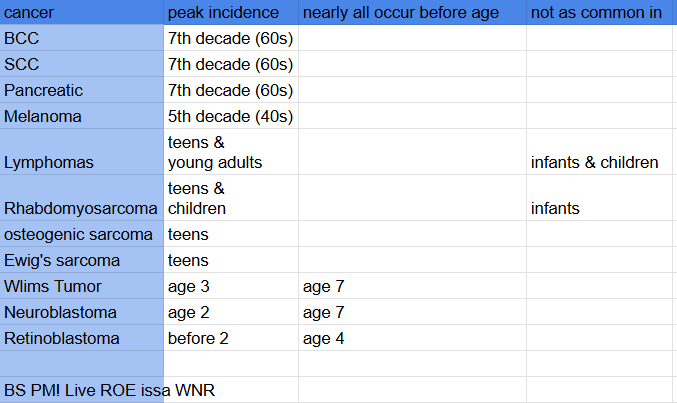Click the Rhabdomyosarcoma cell
This screenshot has height=403, width=677.
pyautogui.click(x=82, y=209)
